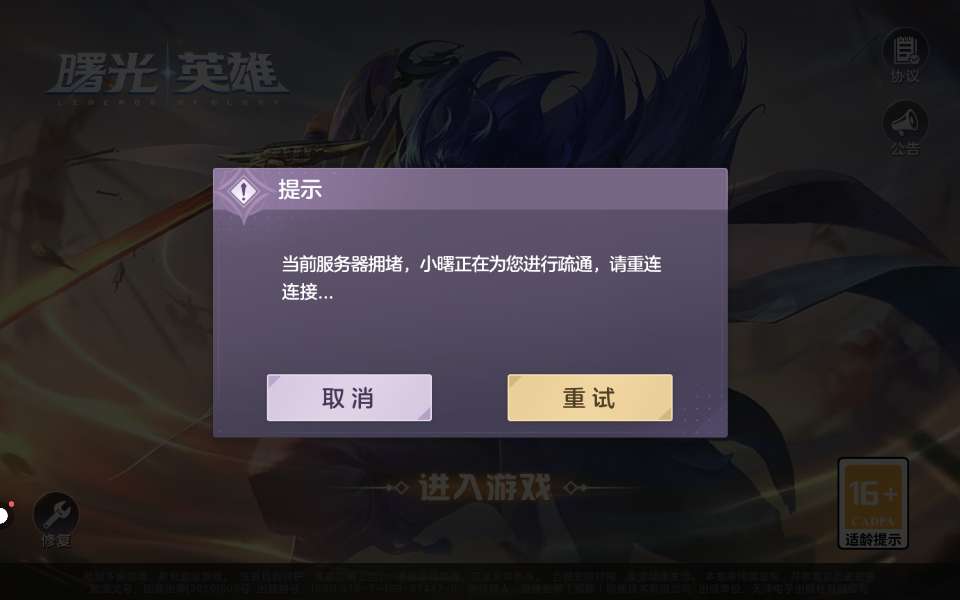Open the 协议 agreement document icon
This screenshot has height=600, width=960.
tap(904, 50)
